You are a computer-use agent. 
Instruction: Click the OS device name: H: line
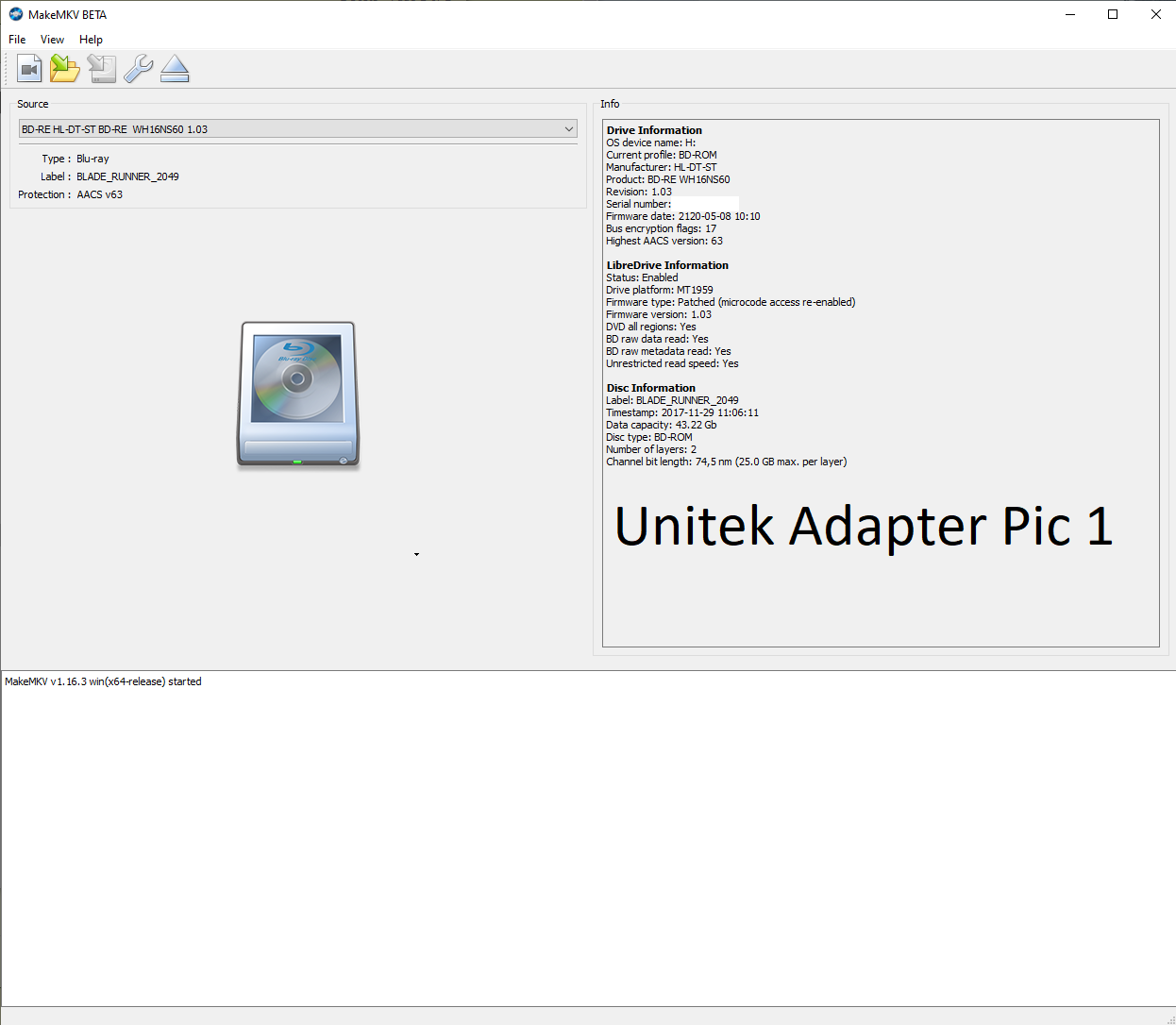tap(650, 143)
